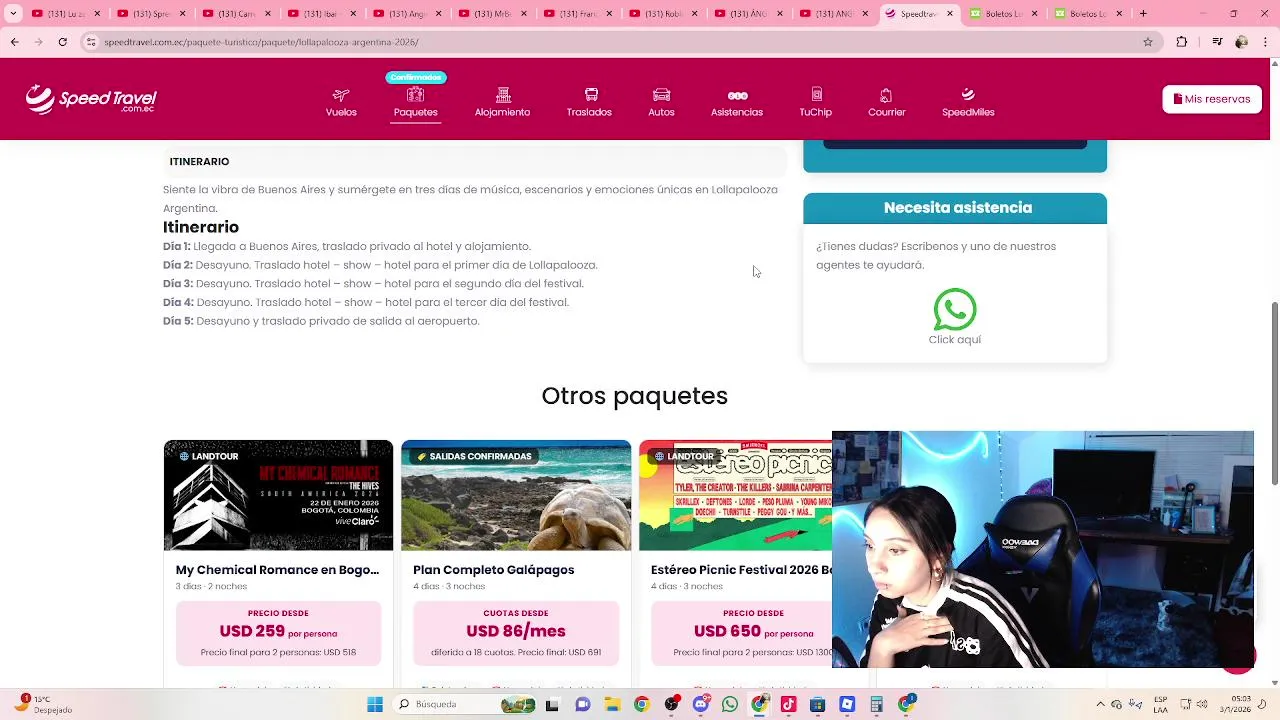Open the Courrier section
Viewport: 1280px width, 720px height.
(886, 102)
